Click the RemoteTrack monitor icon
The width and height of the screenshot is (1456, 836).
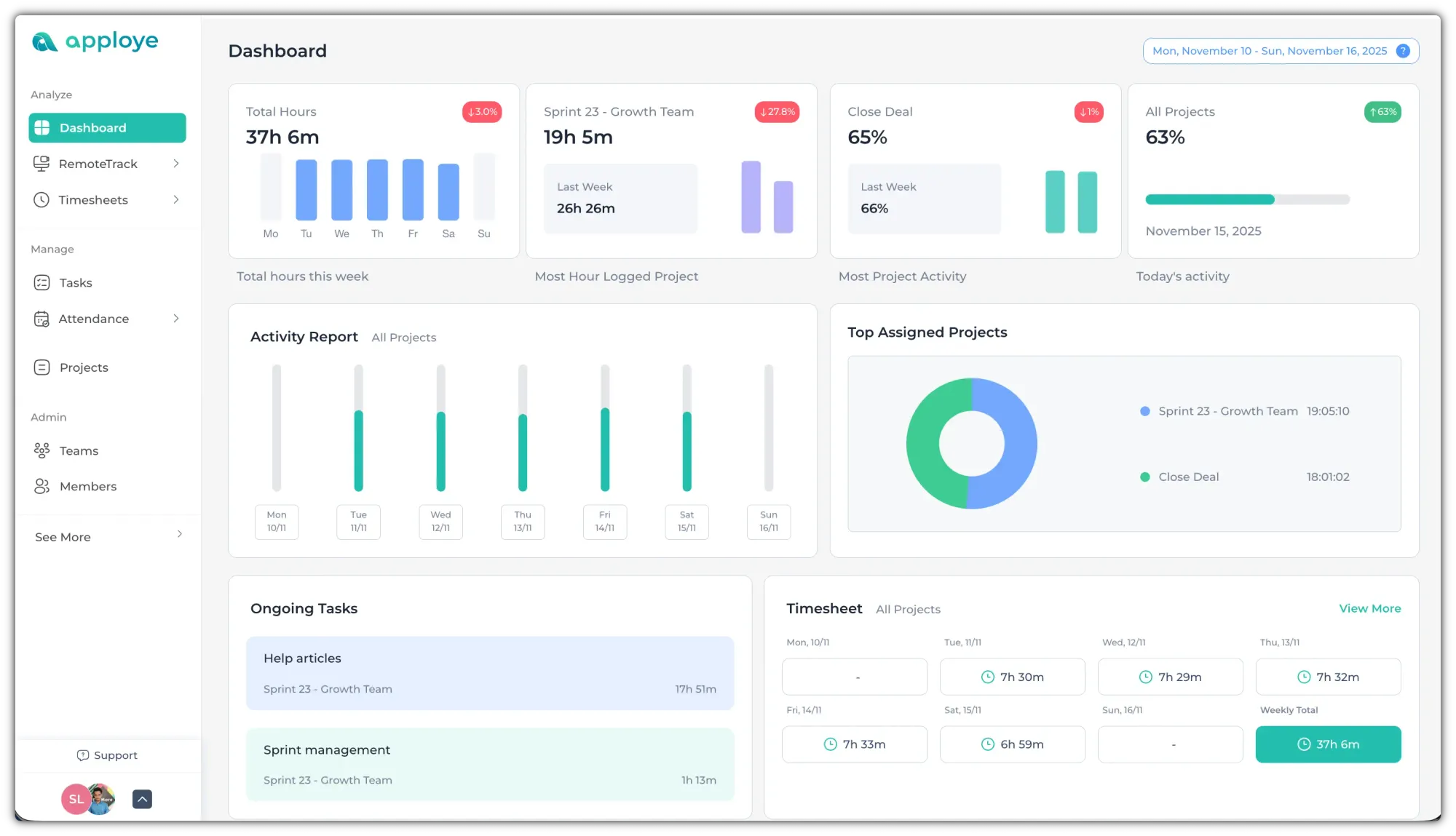click(41, 164)
